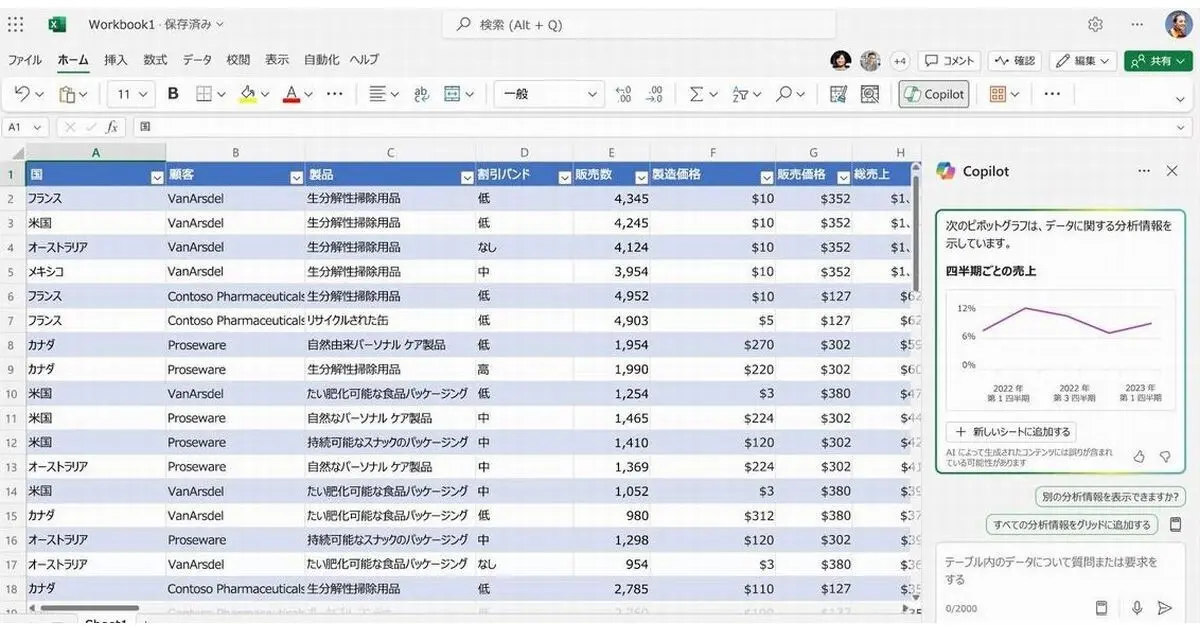Screen dimensions: 1200x630
Task: Switch to the 校閲 tab
Action: pyautogui.click(x=238, y=60)
